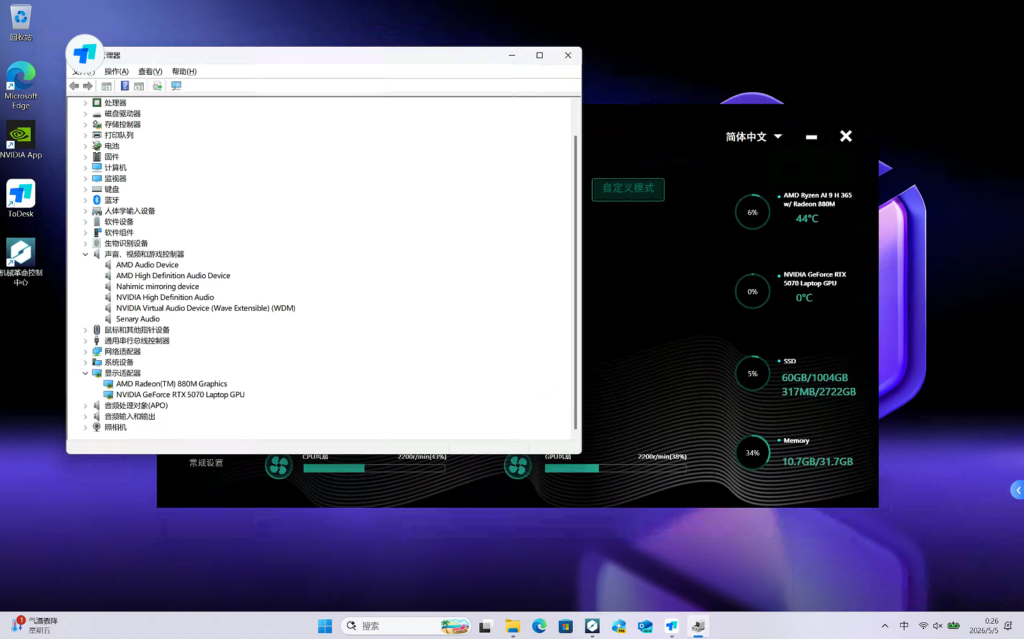Open Microsoft Edge desktop shortcut
Image resolution: width=1024 pixels, height=639 pixels.
point(20,85)
